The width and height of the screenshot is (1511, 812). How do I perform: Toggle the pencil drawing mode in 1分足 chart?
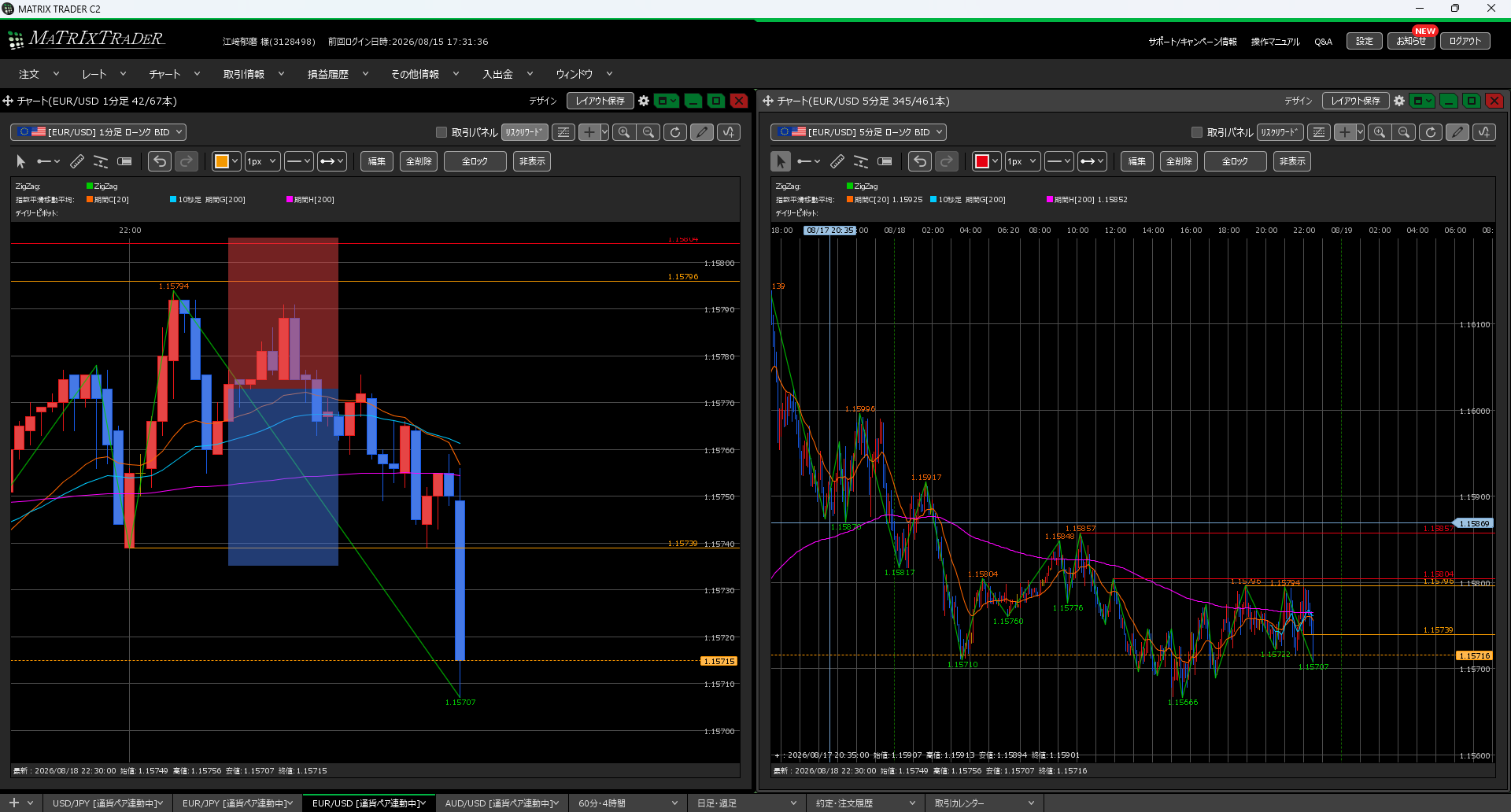702,132
